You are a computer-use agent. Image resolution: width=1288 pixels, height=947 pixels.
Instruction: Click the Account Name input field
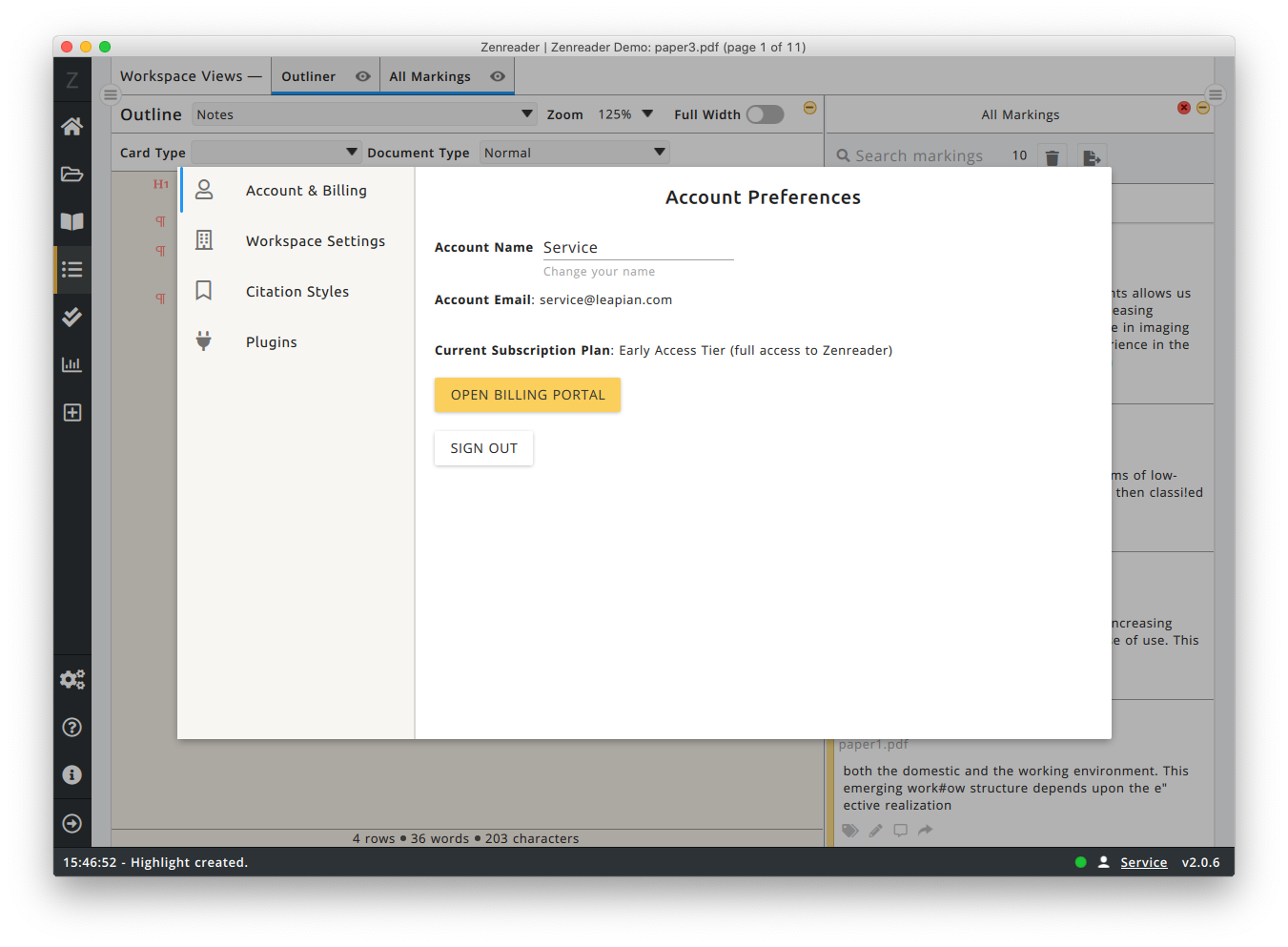click(x=638, y=247)
